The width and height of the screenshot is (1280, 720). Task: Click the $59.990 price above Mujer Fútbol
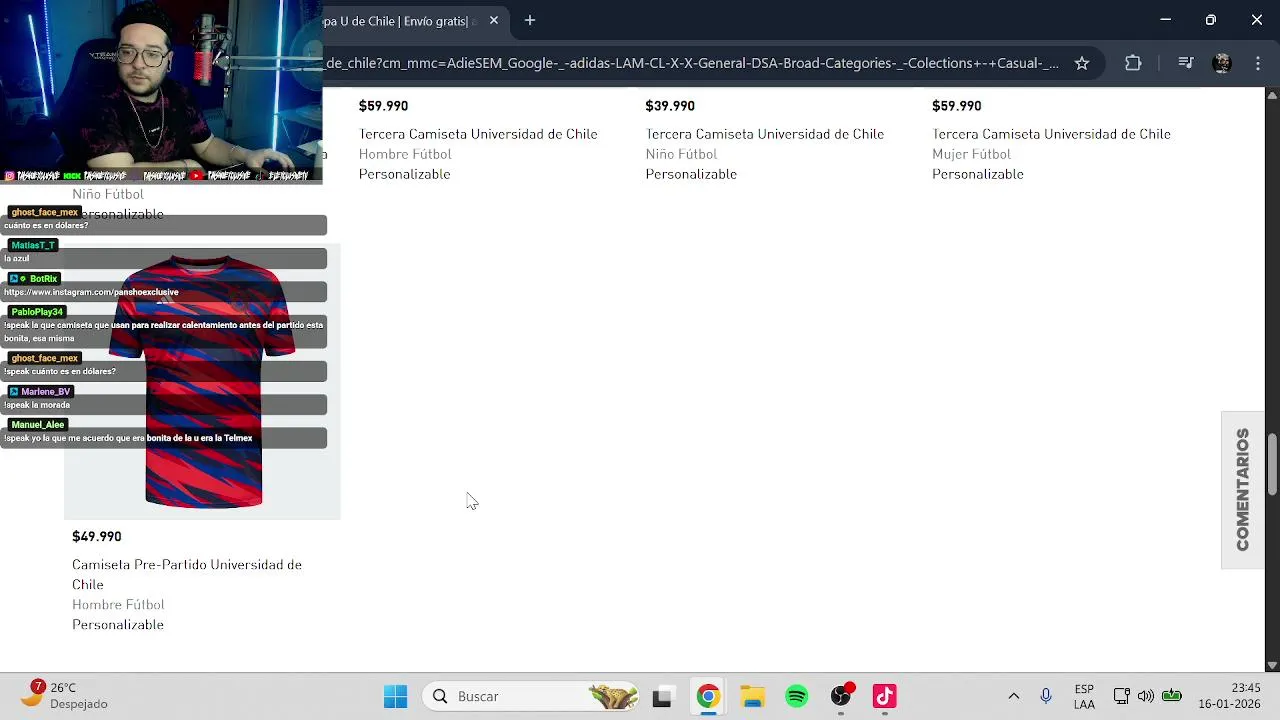point(957,106)
